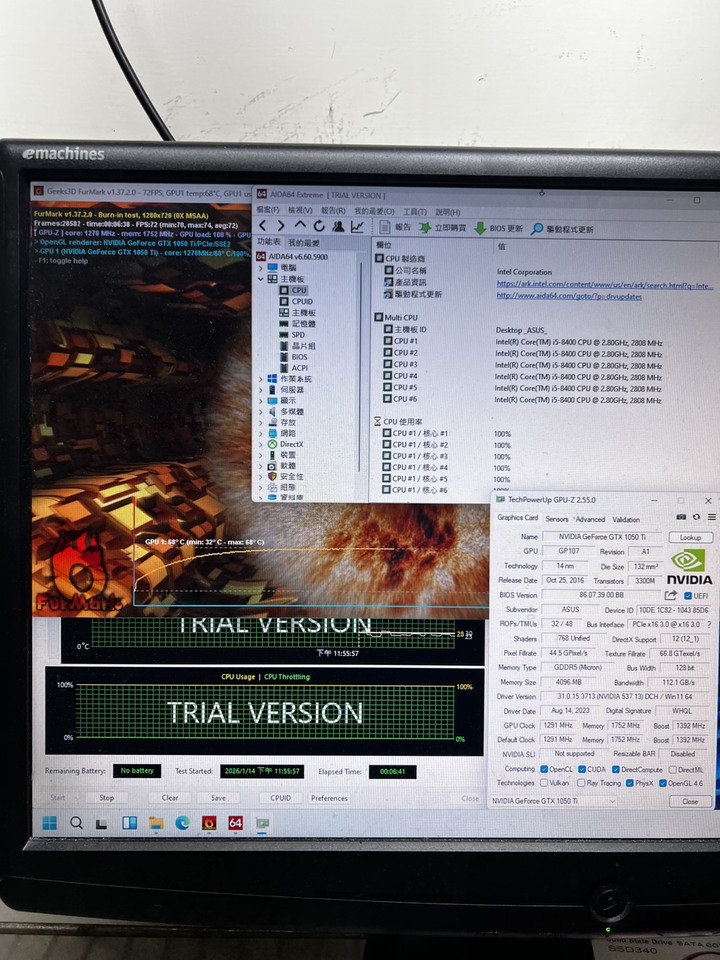The image size is (720, 960).
Task: Click the AIDA64 refresh icon
Action: tap(319, 227)
